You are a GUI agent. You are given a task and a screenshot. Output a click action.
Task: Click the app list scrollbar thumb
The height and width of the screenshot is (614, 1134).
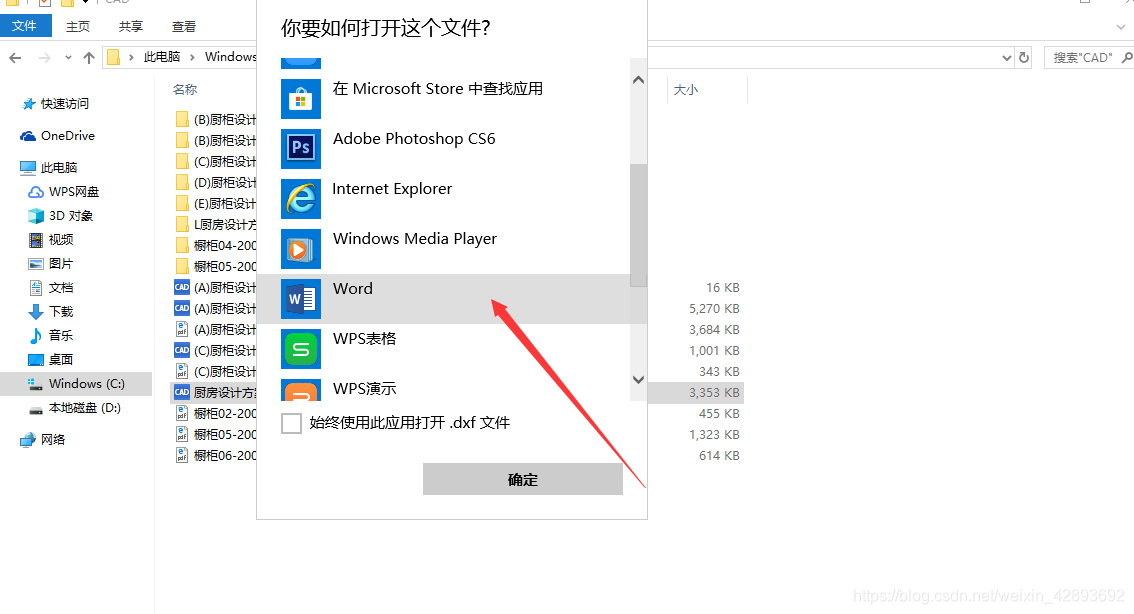638,225
